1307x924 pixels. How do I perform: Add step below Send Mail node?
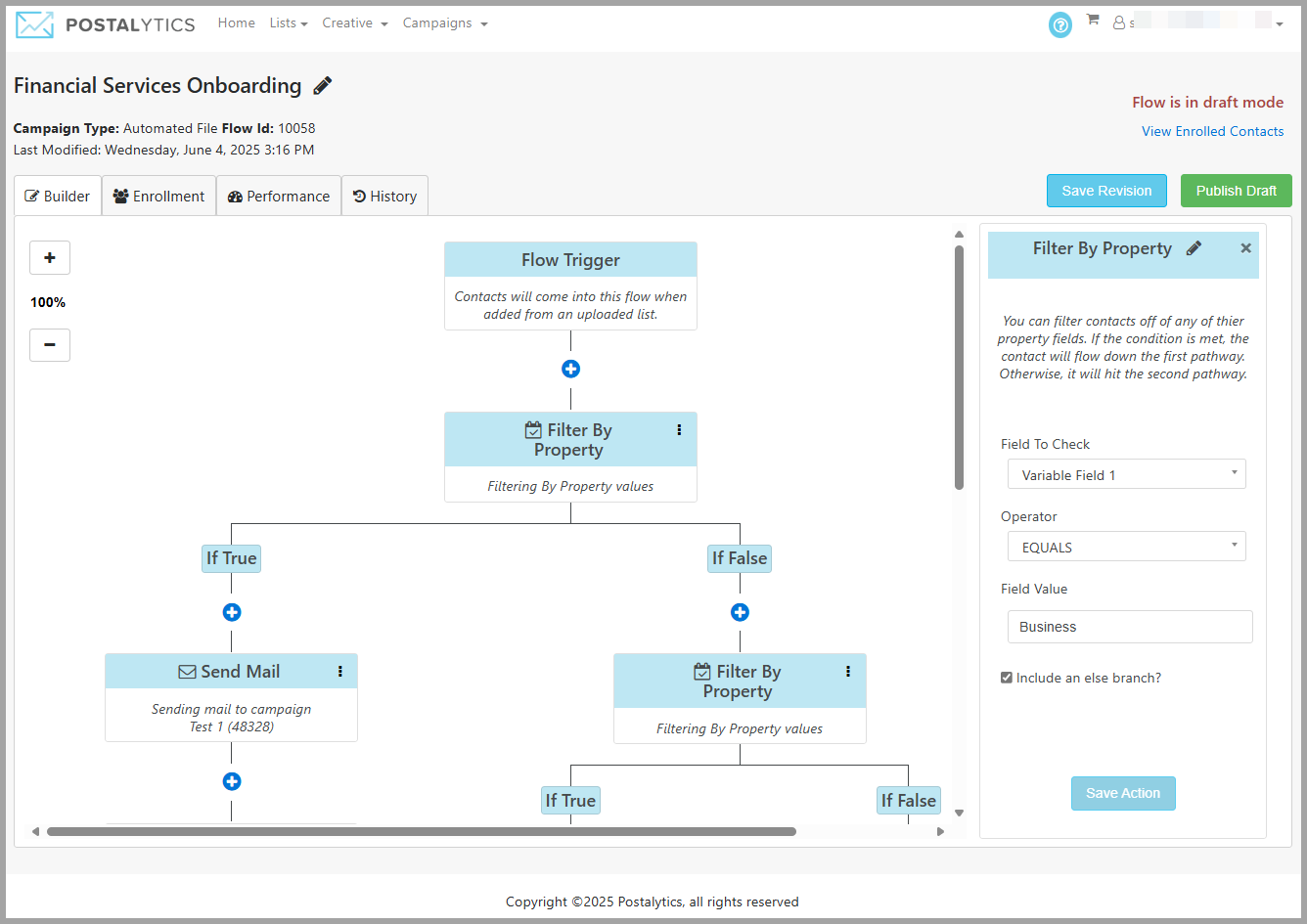tap(232, 781)
